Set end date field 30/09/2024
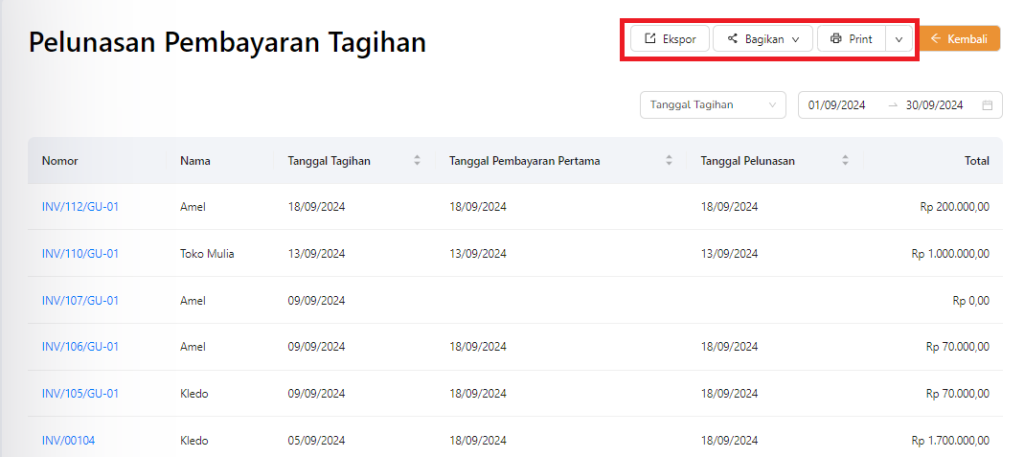1024x457 pixels. tap(935, 105)
